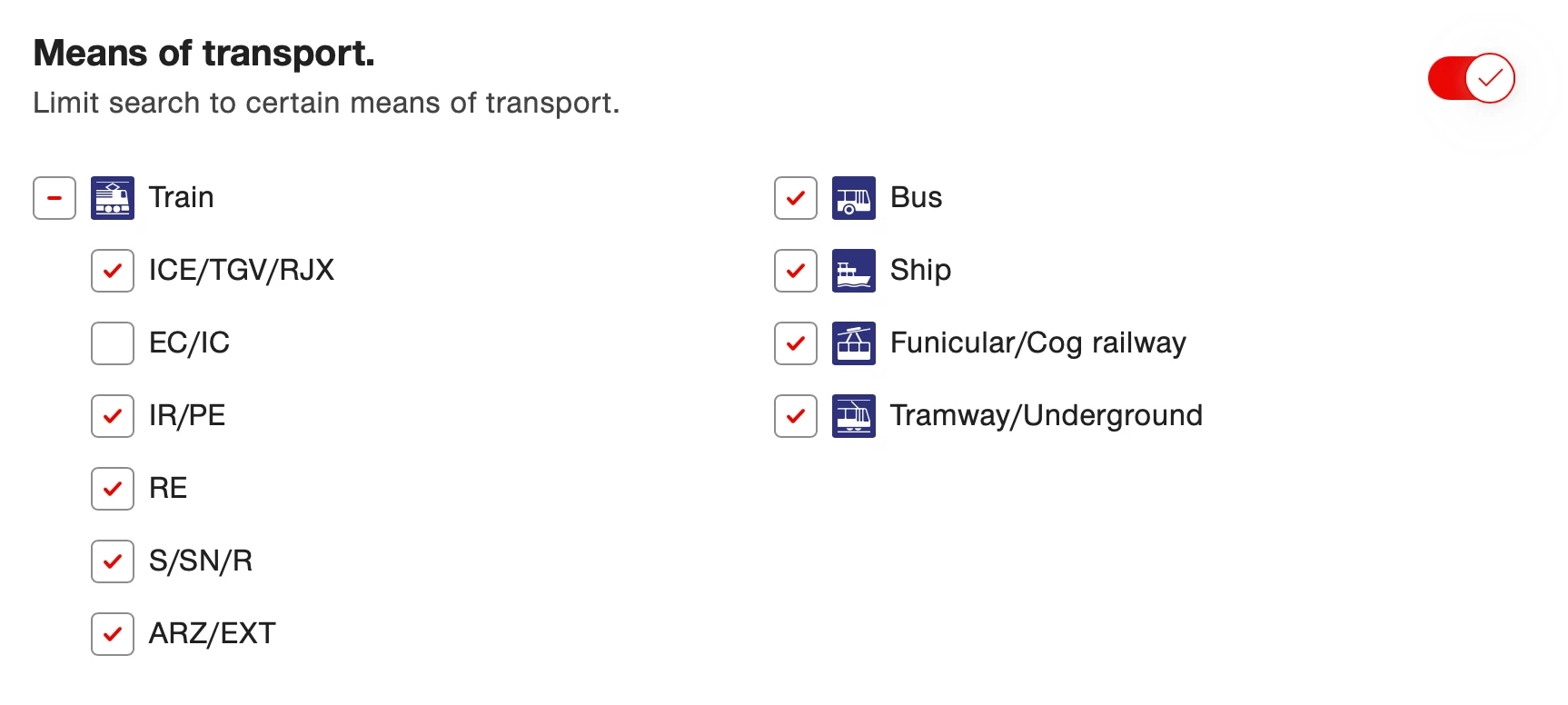The height and width of the screenshot is (705, 1568).
Task: Uncheck the ICE/TGV/RJX checkbox
Action: pyautogui.click(x=113, y=271)
